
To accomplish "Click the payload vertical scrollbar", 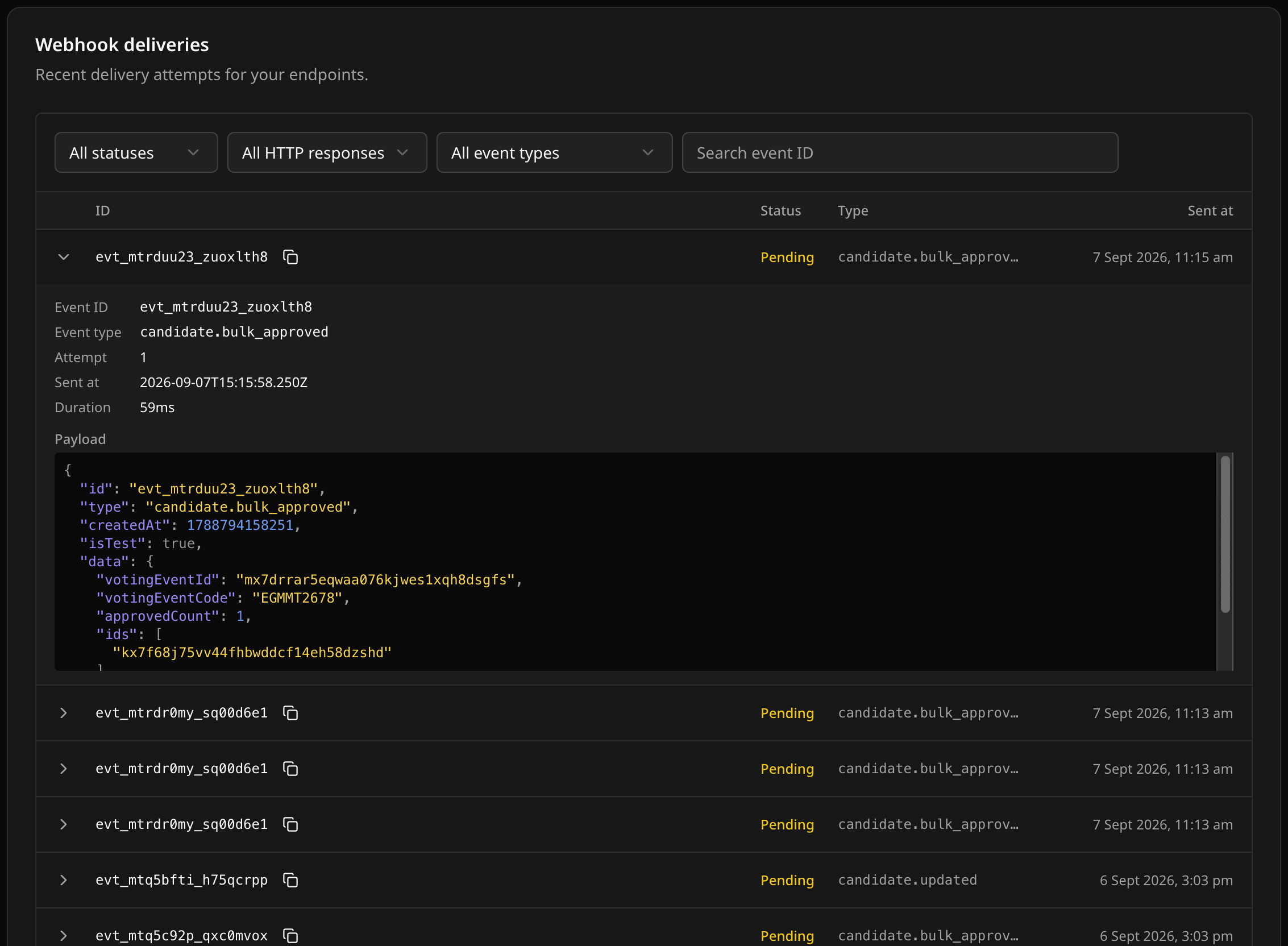I will 1225,534.
